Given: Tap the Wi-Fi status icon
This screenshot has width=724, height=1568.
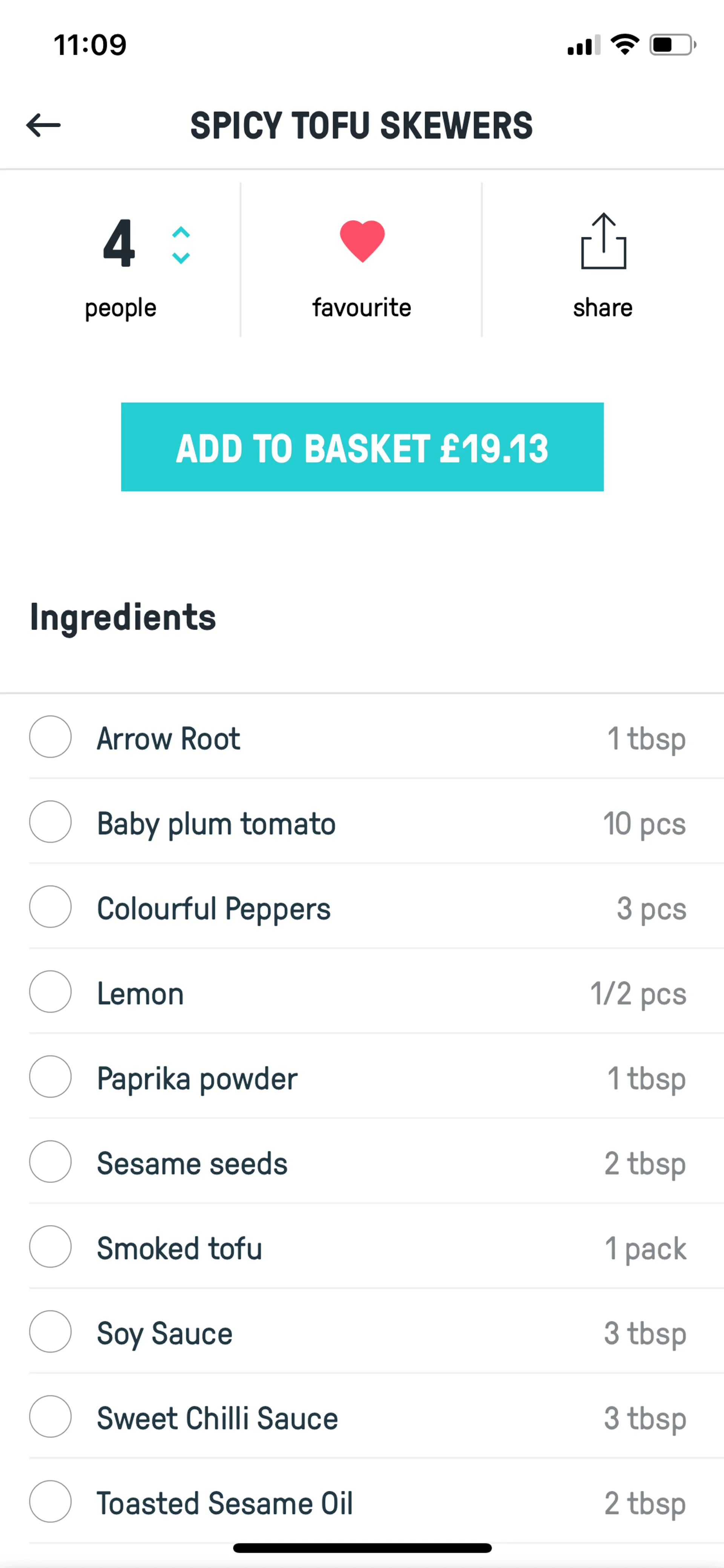Looking at the screenshot, I should coord(625,45).
